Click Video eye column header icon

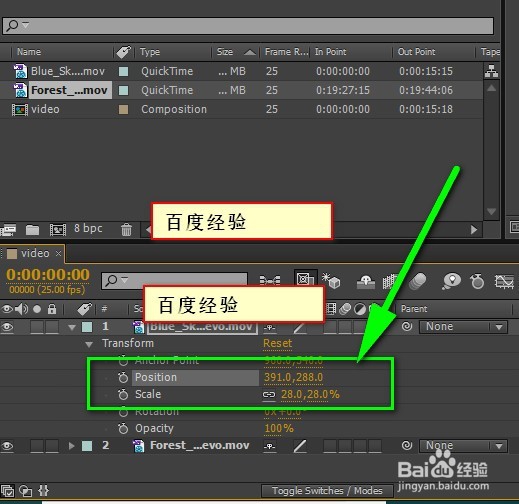click(7, 309)
